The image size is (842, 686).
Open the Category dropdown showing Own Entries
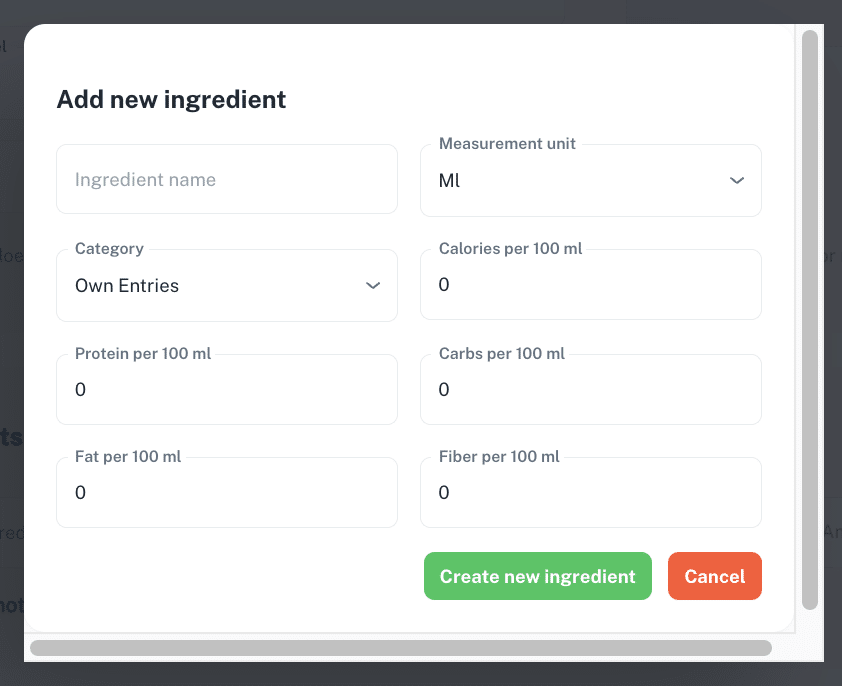point(227,285)
